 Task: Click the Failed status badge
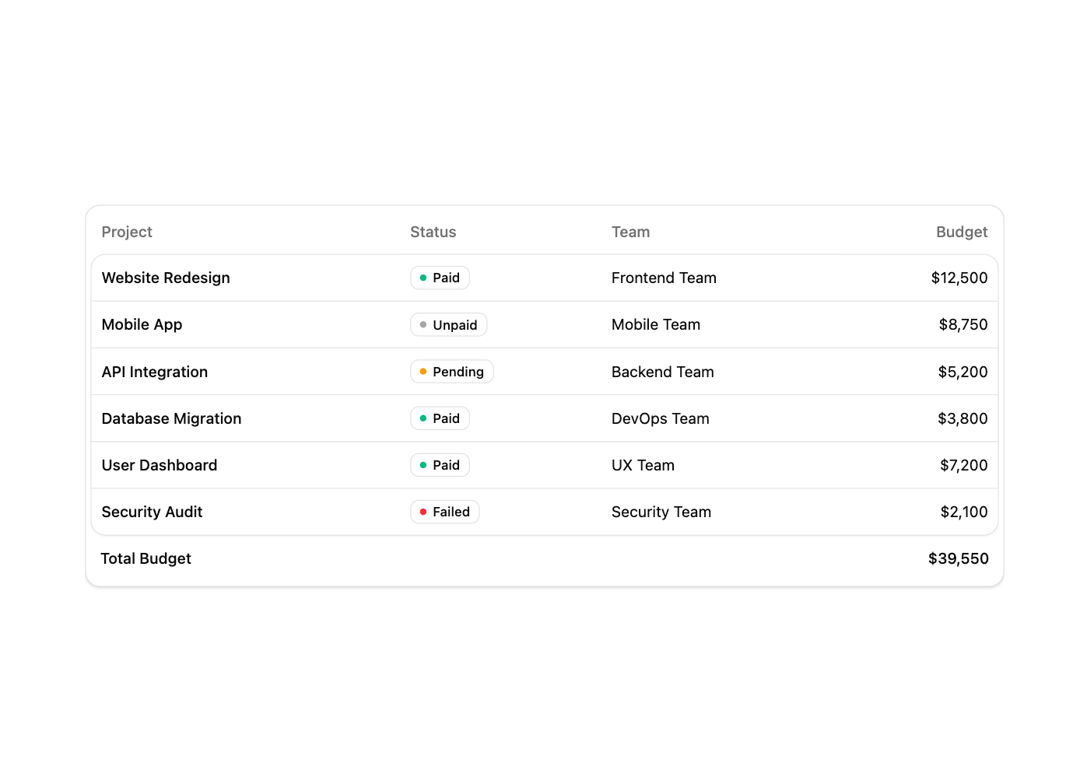pos(445,512)
